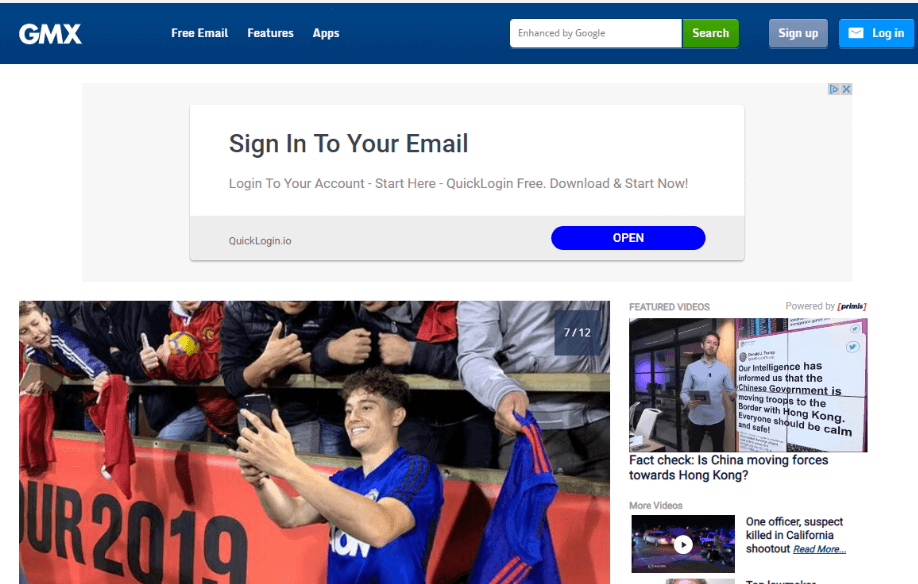Open Fact check China Hong Kong headline
918x584 pixels.
click(x=728, y=468)
